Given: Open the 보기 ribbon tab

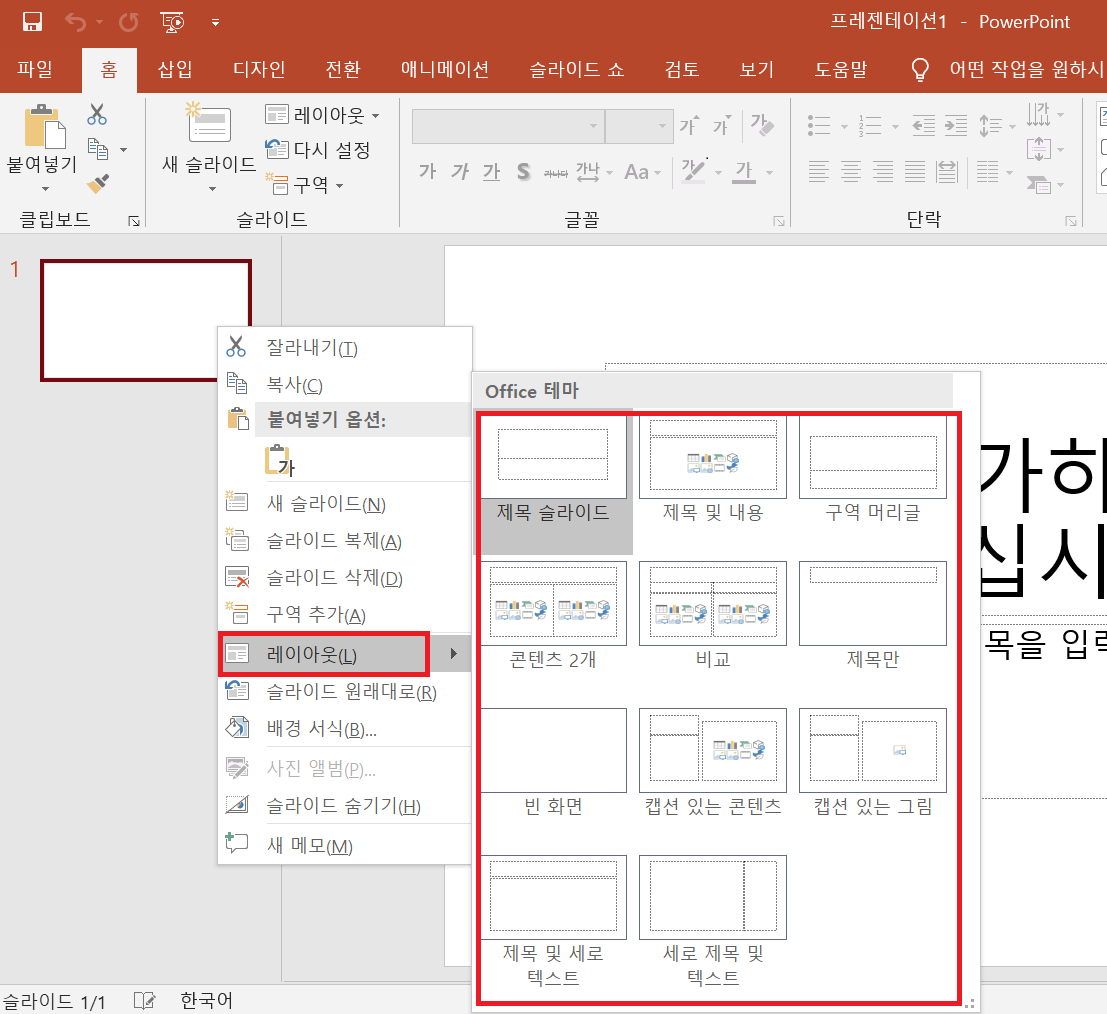Looking at the screenshot, I should pyautogui.click(x=757, y=69).
